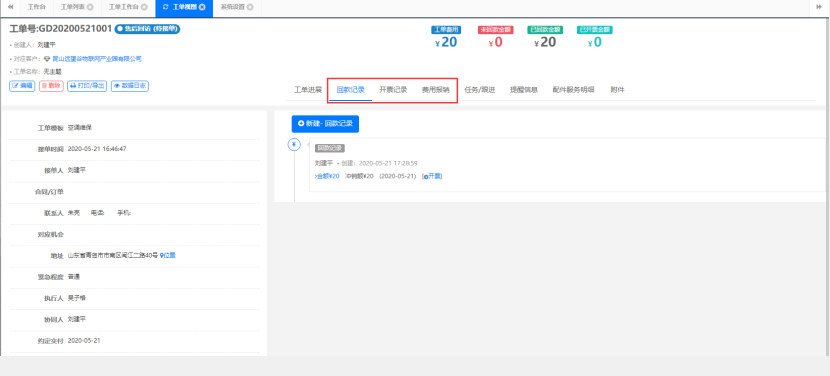Open 打印/导出 print export button
The width and height of the screenshot is (830, 376).
click(x=87, y=86)
